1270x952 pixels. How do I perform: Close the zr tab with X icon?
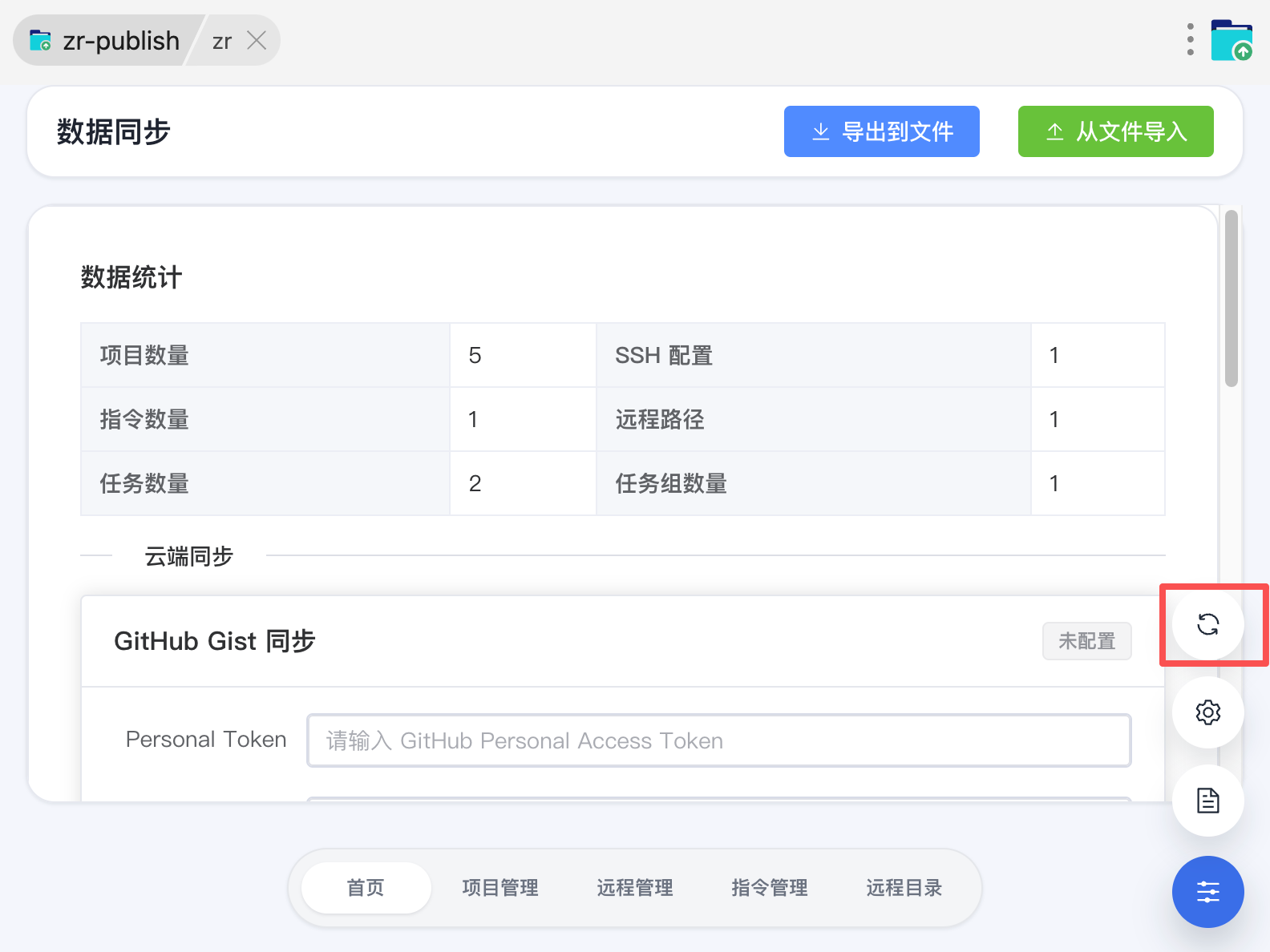pos(257,40)
